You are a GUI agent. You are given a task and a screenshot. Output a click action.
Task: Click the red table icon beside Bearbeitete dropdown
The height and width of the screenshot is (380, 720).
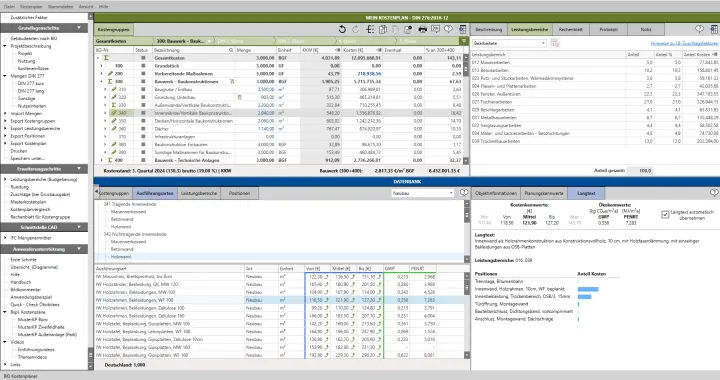click(555, 43)
